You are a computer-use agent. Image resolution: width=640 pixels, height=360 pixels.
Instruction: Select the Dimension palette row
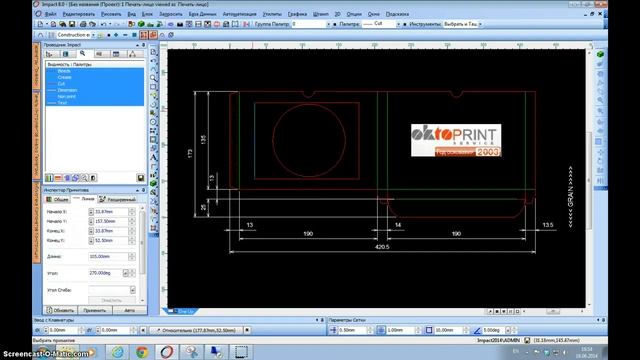click(x=94, y=90)
